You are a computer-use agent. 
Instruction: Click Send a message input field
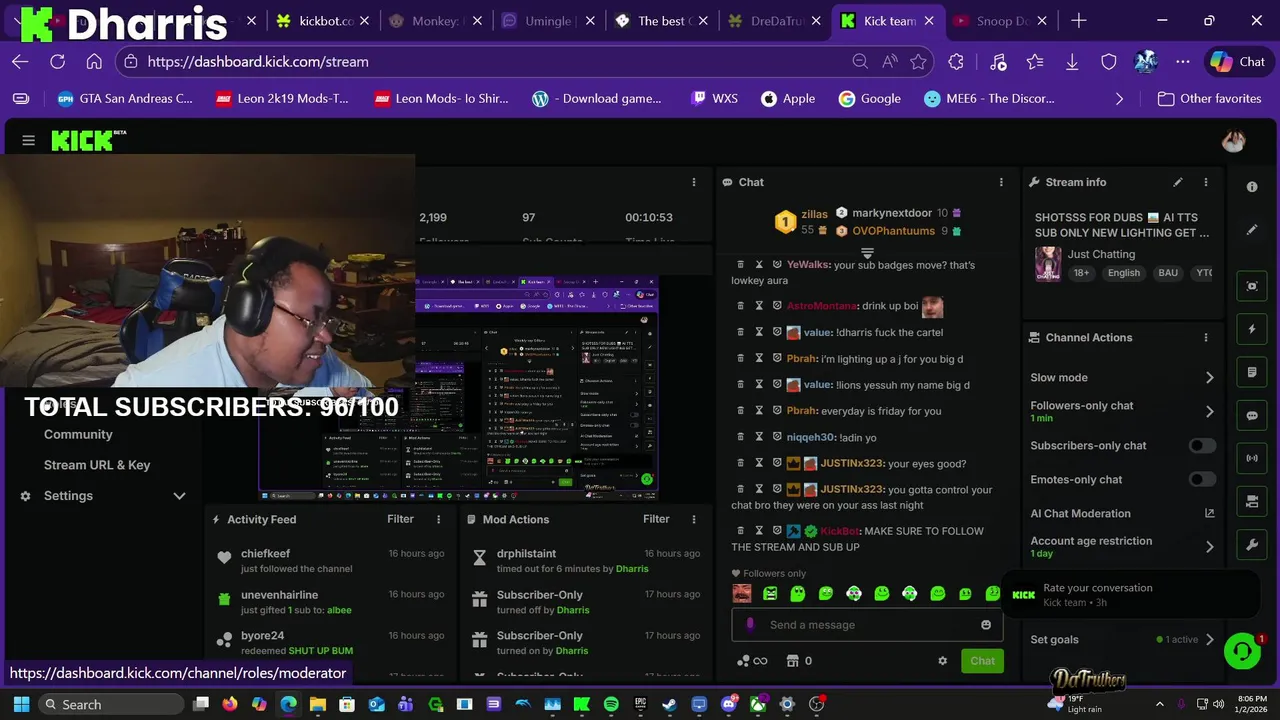point(867,625)
